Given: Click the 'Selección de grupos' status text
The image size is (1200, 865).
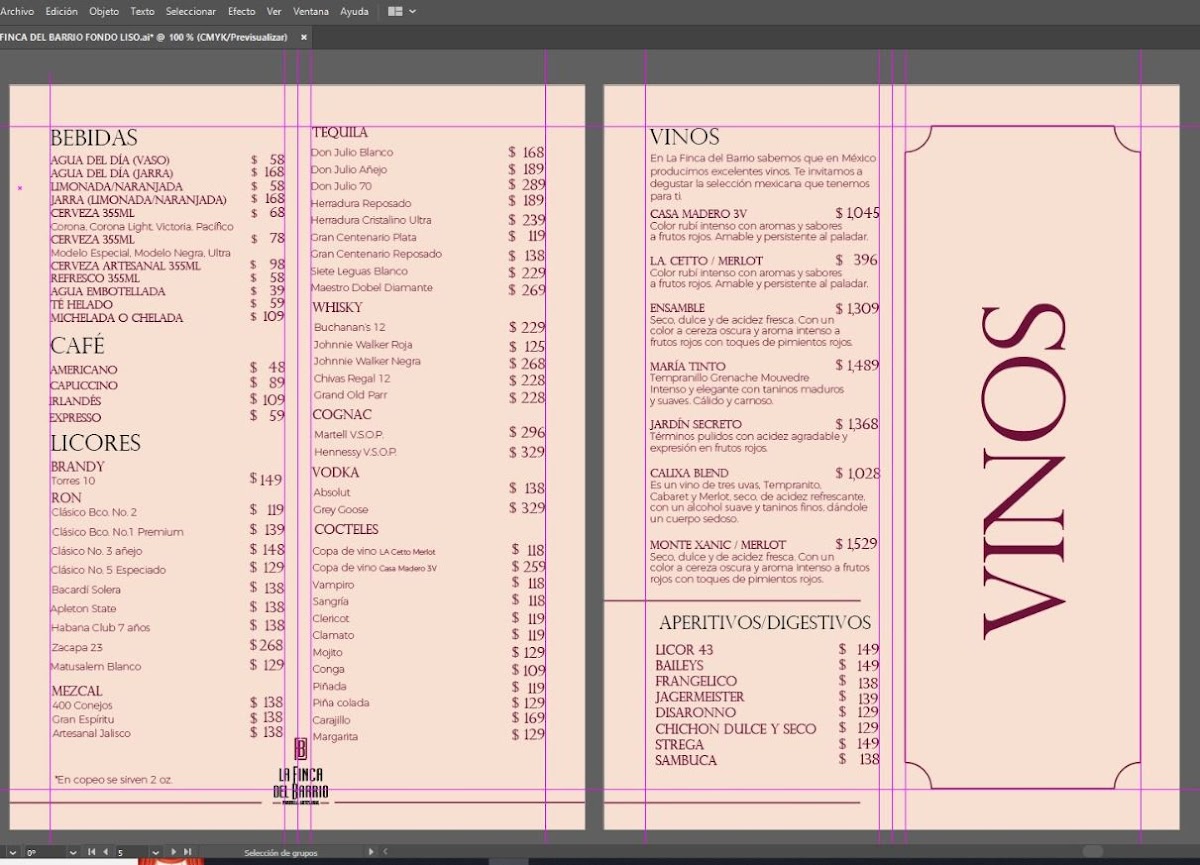Looking at the screenshot, I should 280,853.
